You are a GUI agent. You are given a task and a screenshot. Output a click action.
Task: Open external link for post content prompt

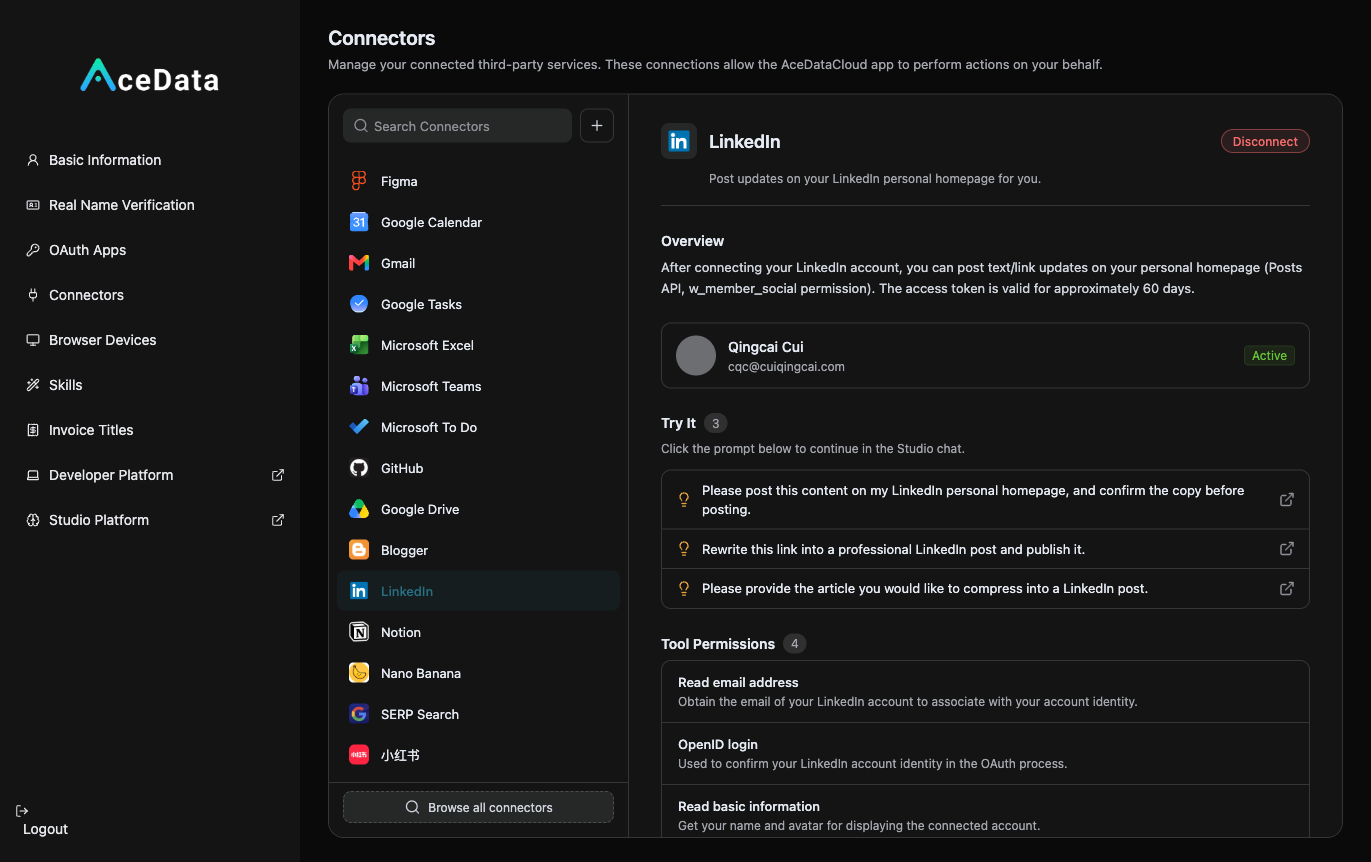coord(1287,500)
